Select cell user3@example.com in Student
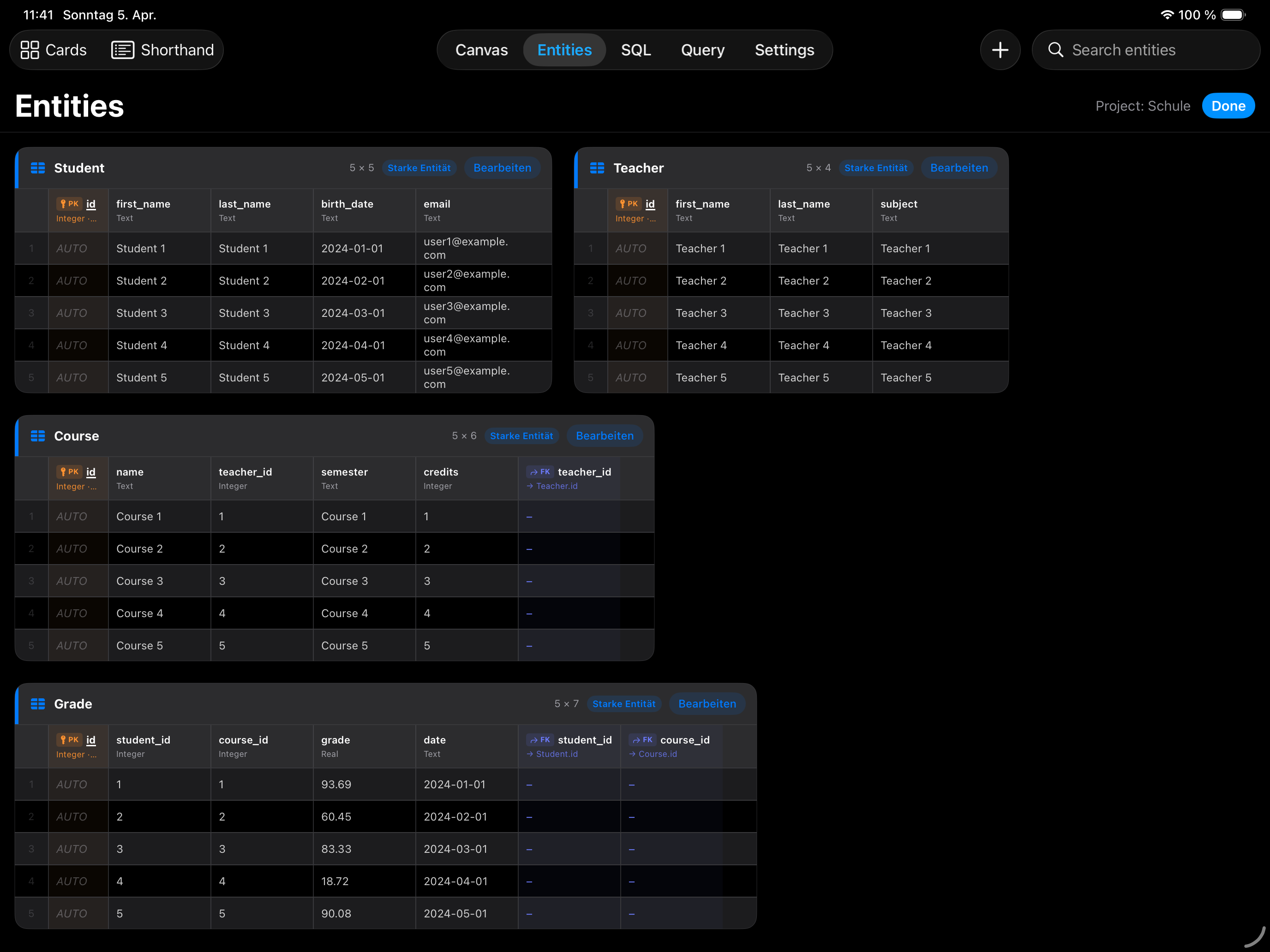This screenshot has height=952, width=1270. click(x=484, y=313)
